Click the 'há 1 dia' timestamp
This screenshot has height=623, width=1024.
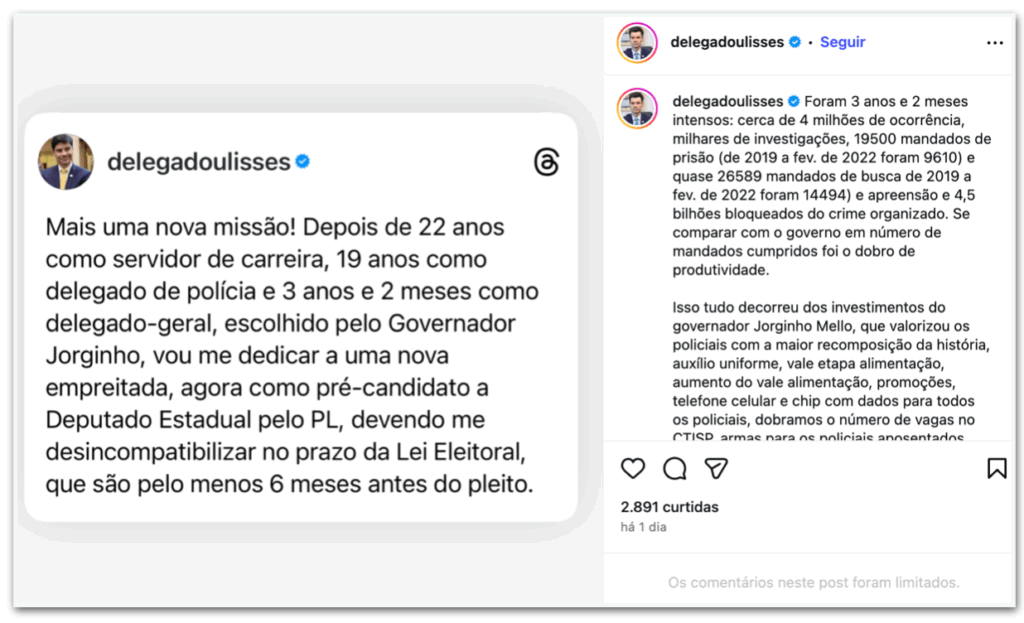tap(643, 527)
